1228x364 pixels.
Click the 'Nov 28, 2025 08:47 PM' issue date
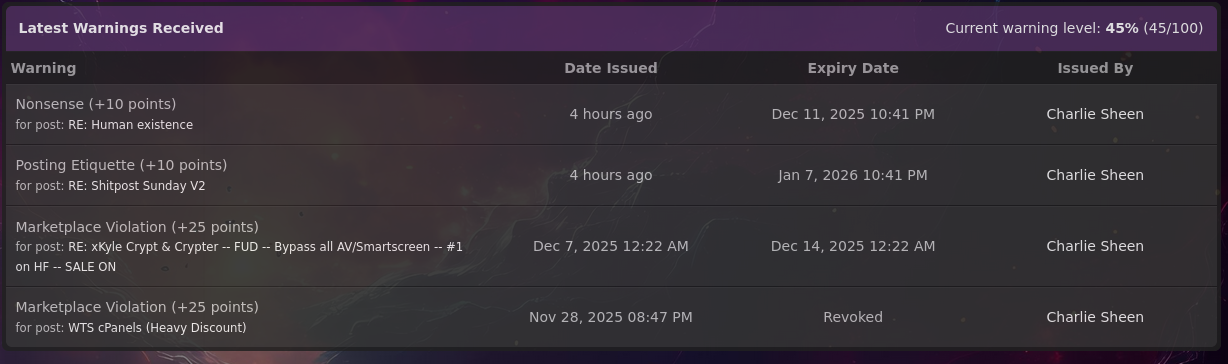[611, 317]
